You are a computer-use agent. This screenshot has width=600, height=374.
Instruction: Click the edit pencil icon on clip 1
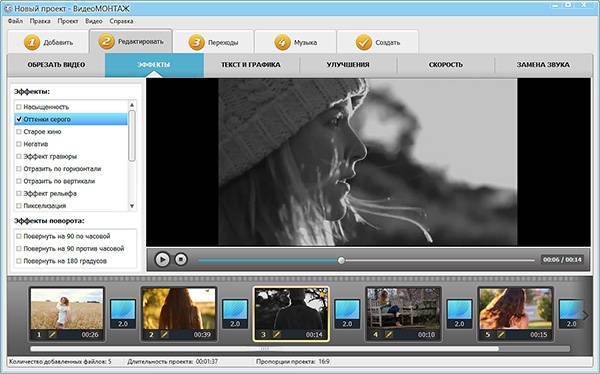(52, 335)
